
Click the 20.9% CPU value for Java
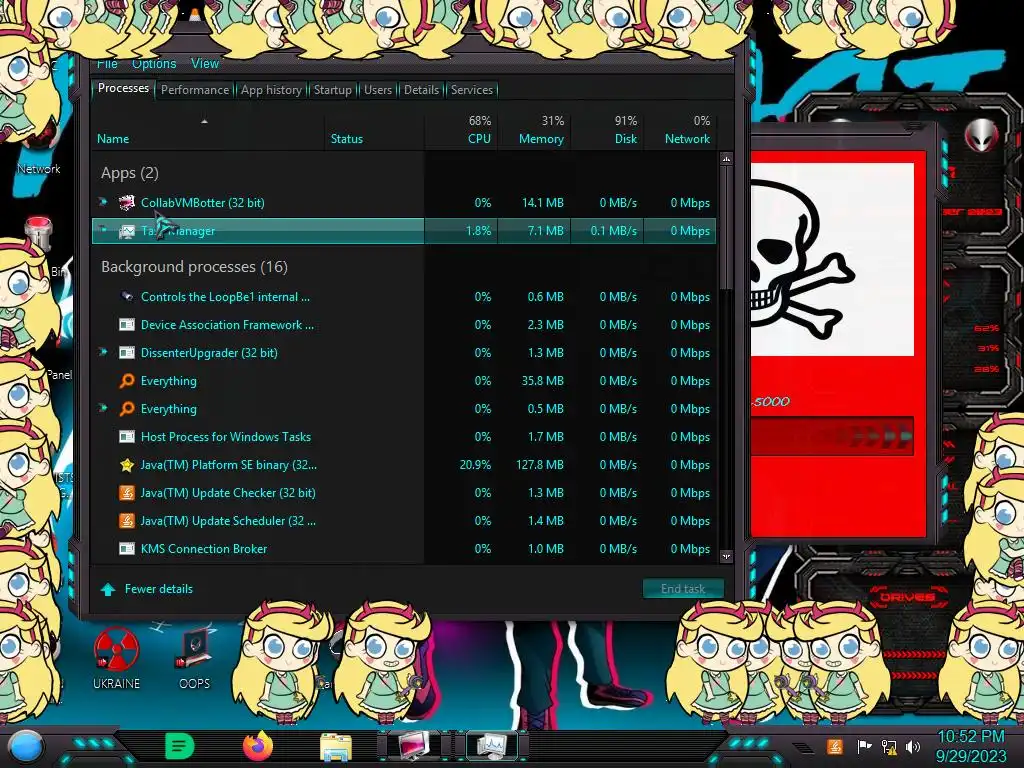coord(475,465)
